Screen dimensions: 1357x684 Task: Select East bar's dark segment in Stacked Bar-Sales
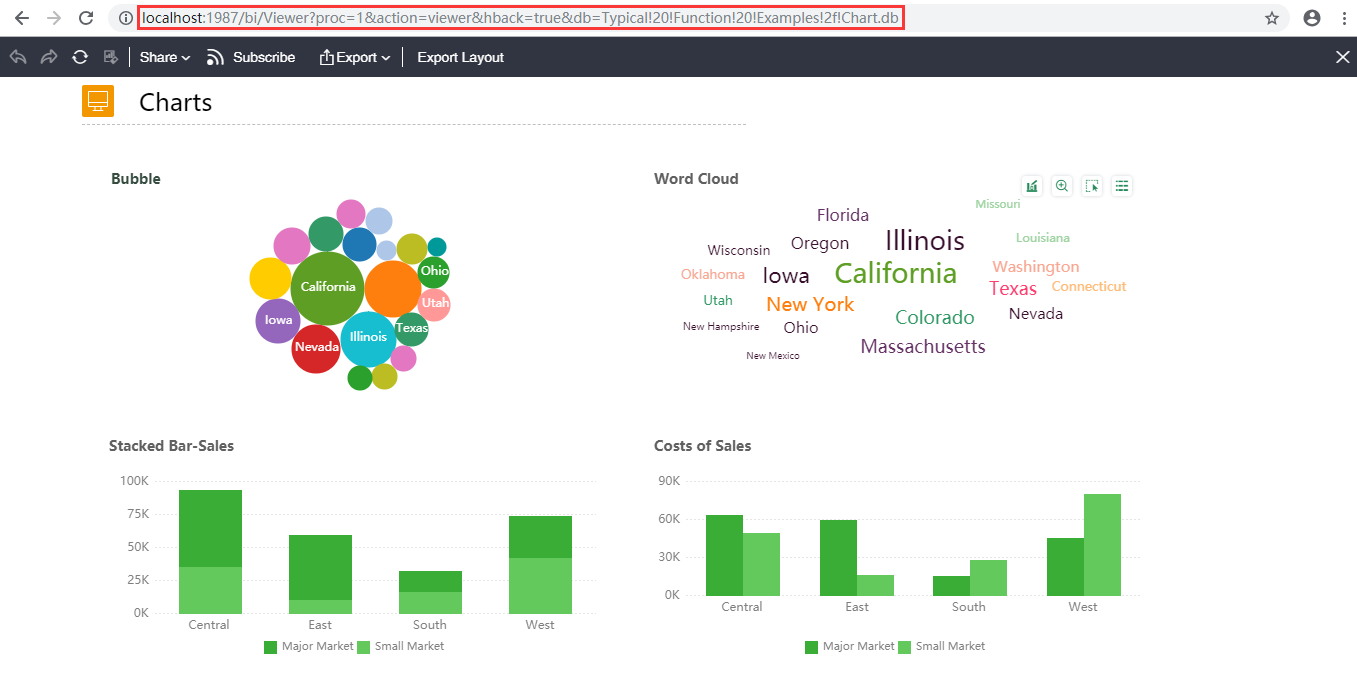click(320, 567)
